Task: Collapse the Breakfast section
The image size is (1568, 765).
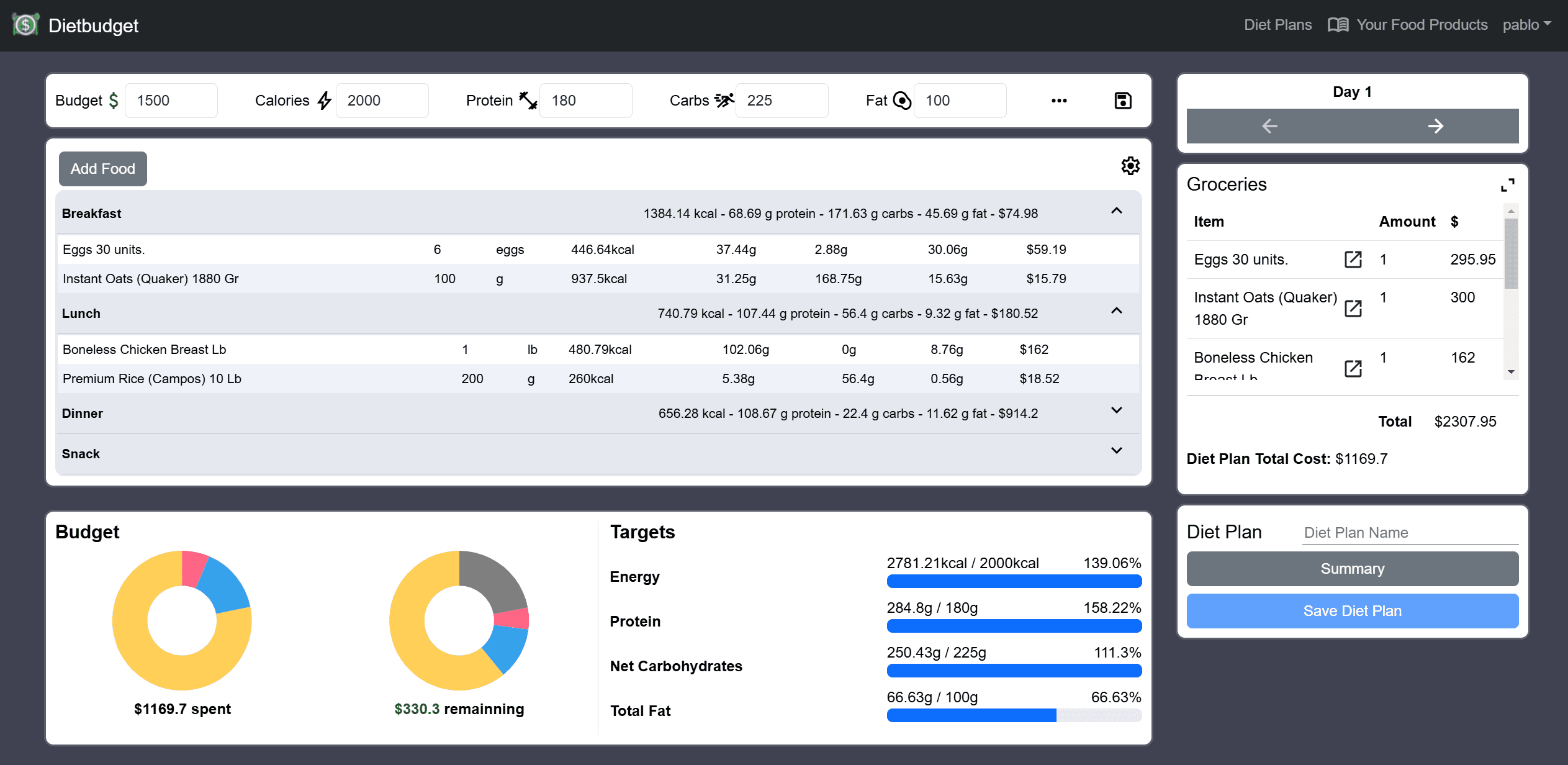Action: point(1116,211)
